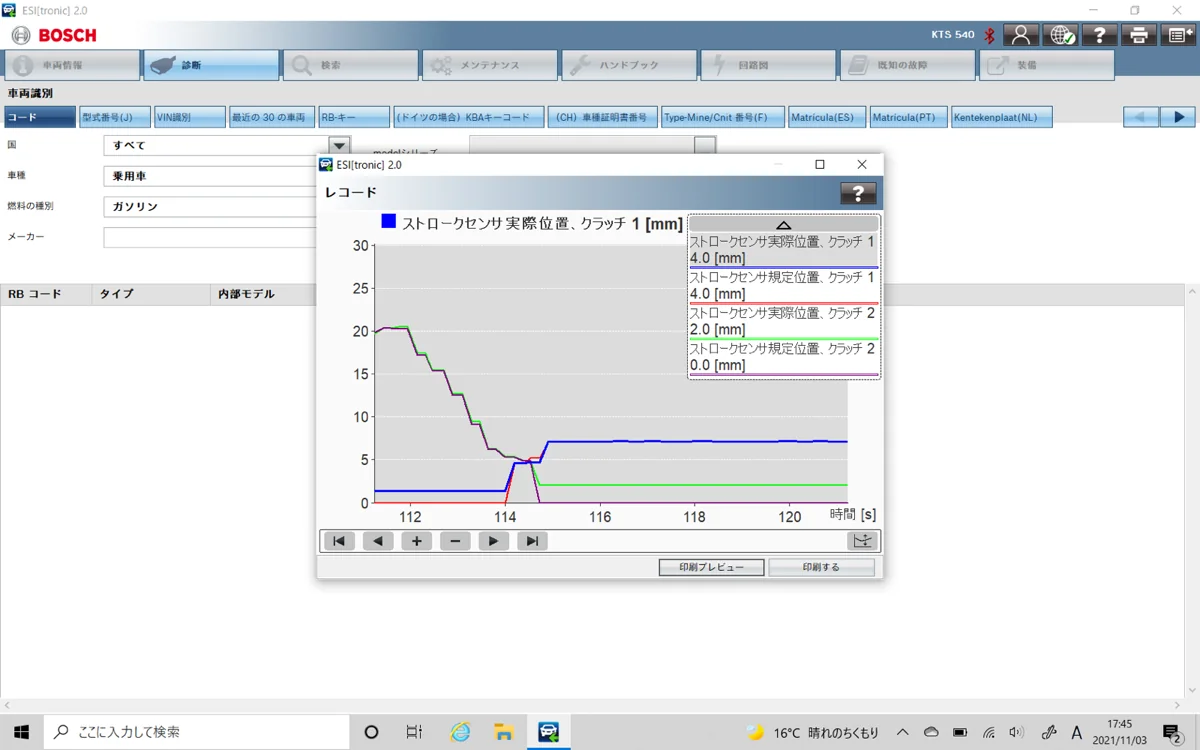This screenshot has height=750, width=1200.
Task: Select the Matrícula(PT) tab
Action: coord(908,117)
